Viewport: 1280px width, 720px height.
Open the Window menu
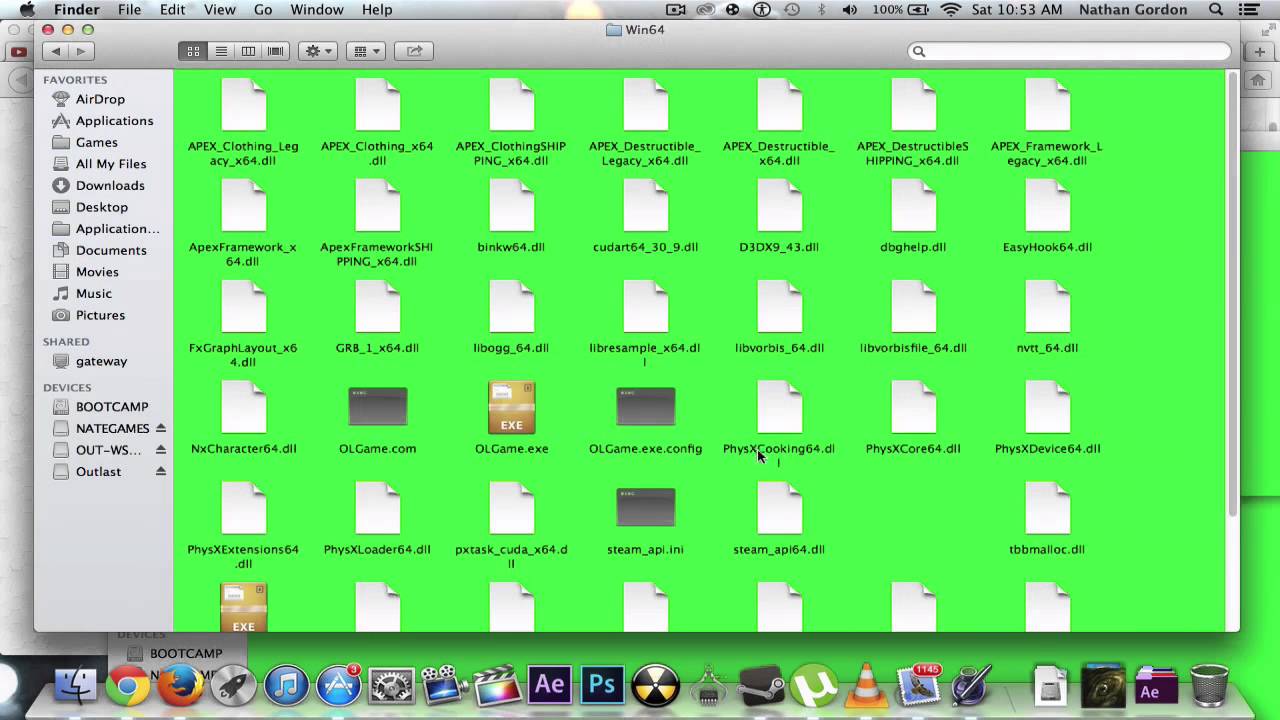click(x=316, y=10)
